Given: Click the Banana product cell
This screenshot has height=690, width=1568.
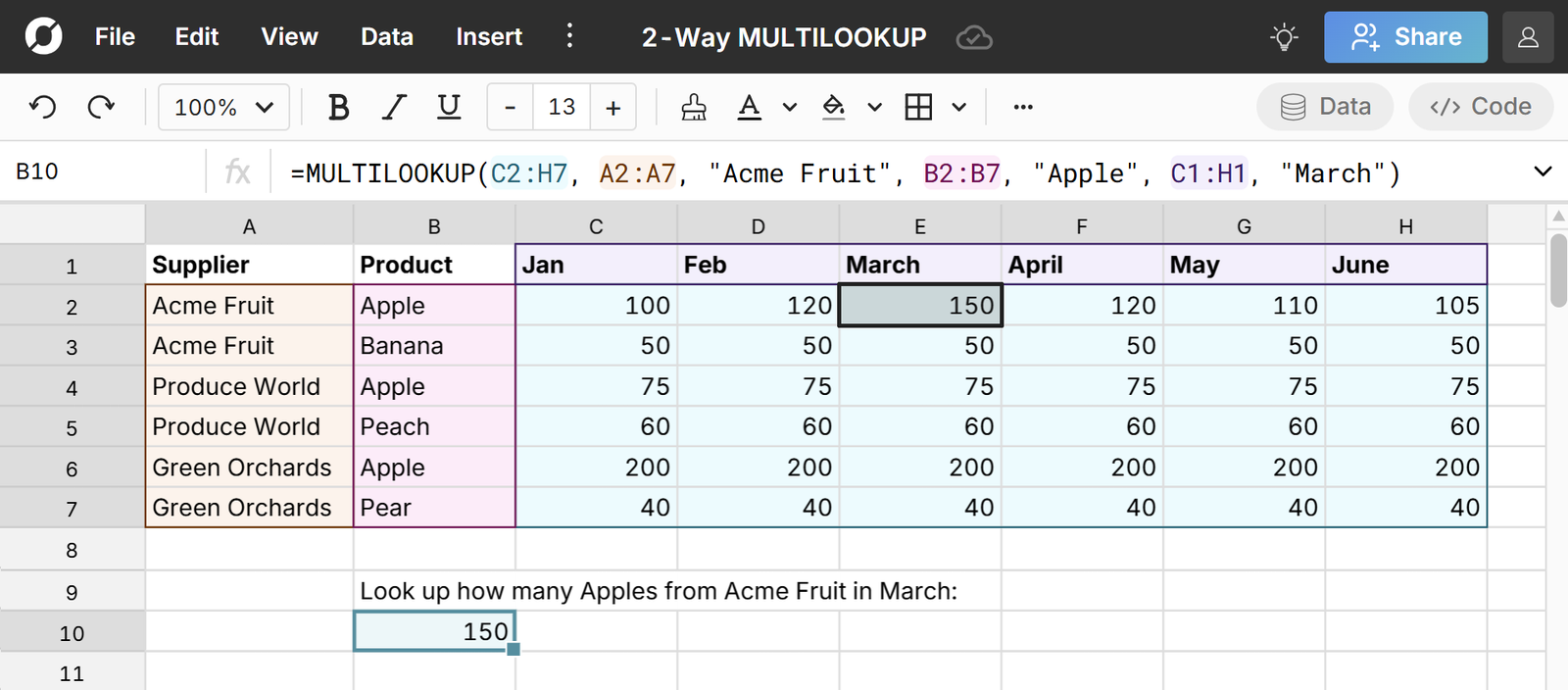Looking at the screenshot, I should [434, 346].
